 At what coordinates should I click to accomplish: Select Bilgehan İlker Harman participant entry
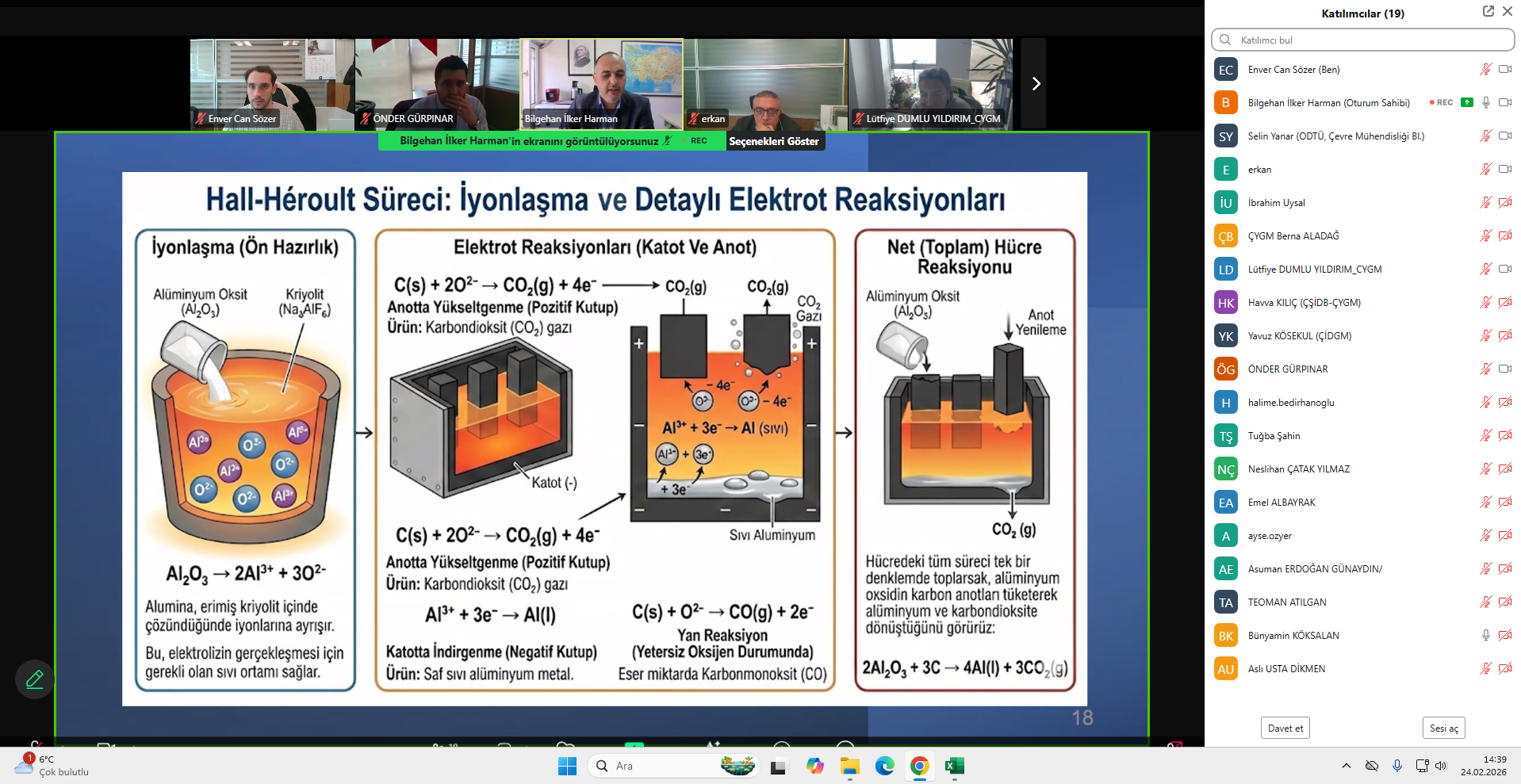(1328, 103)
